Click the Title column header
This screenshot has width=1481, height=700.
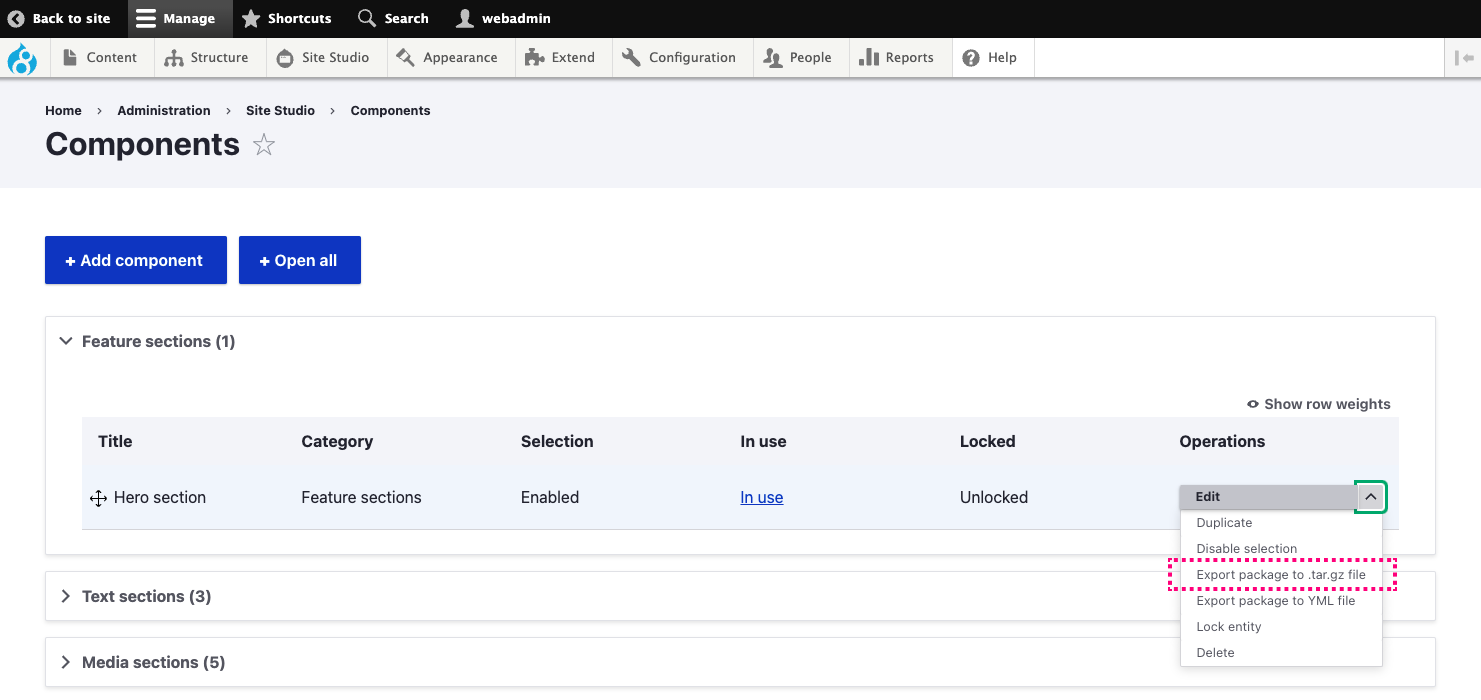click(115, 442)
